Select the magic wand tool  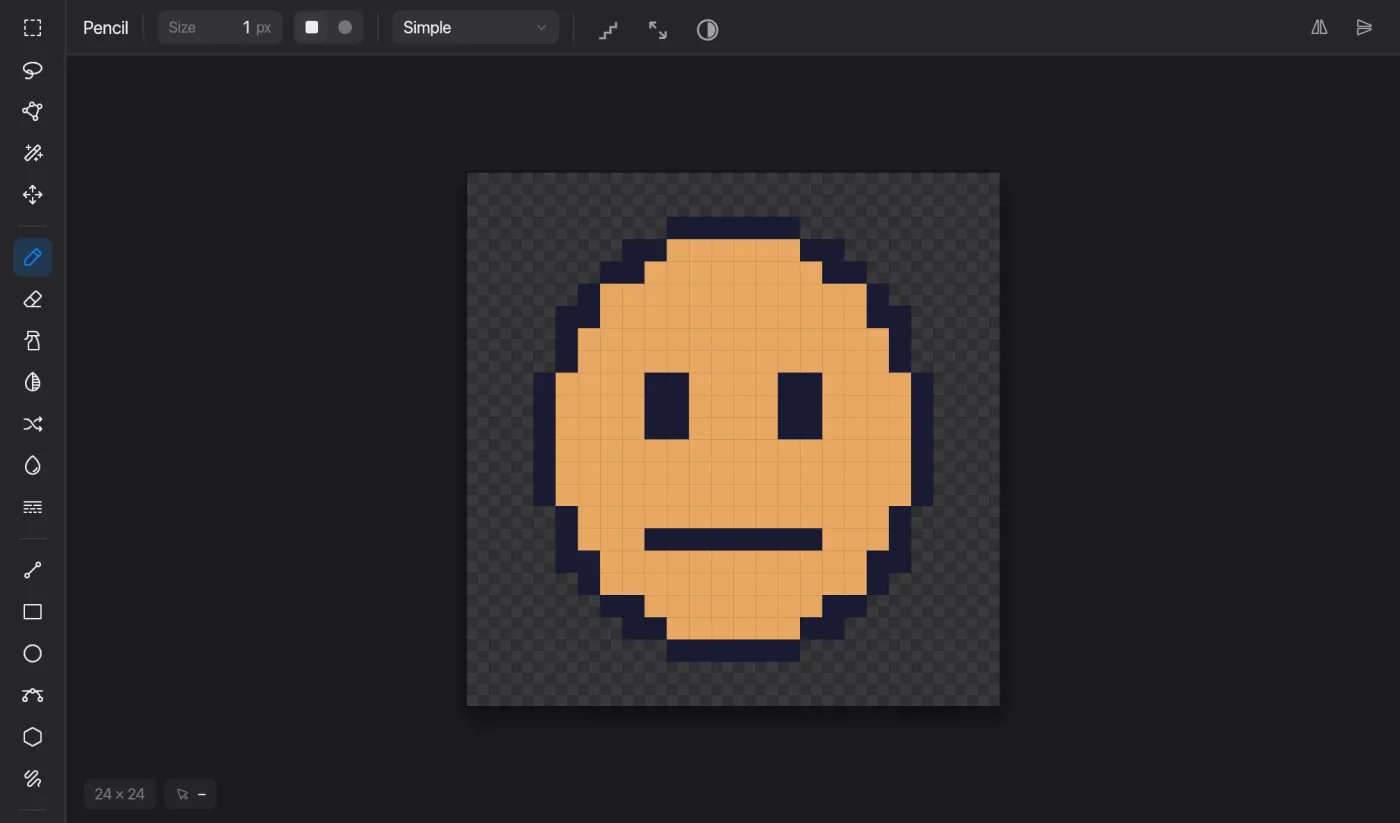(x=33, y=153)
